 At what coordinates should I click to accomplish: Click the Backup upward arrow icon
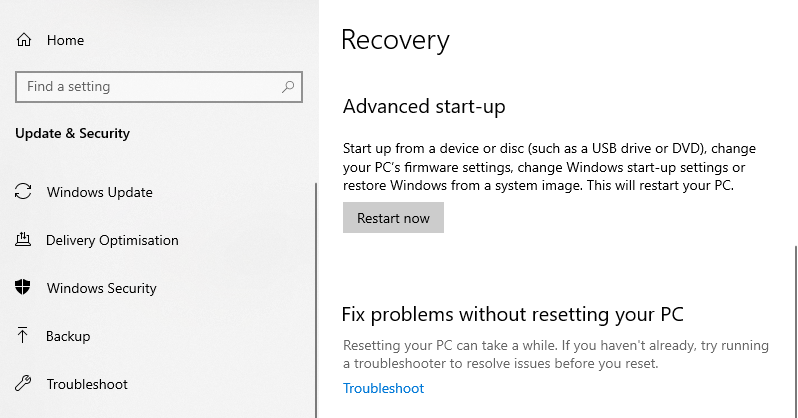coord(22,336)
